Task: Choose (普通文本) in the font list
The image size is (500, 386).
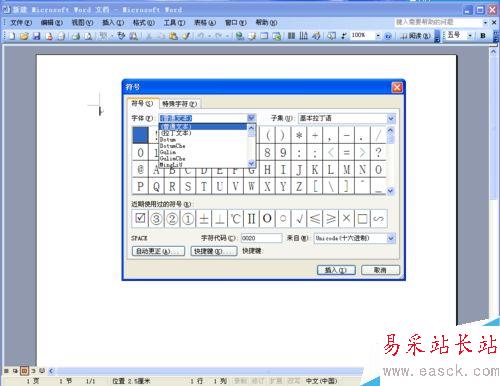Action: click(x=203, y=127)
